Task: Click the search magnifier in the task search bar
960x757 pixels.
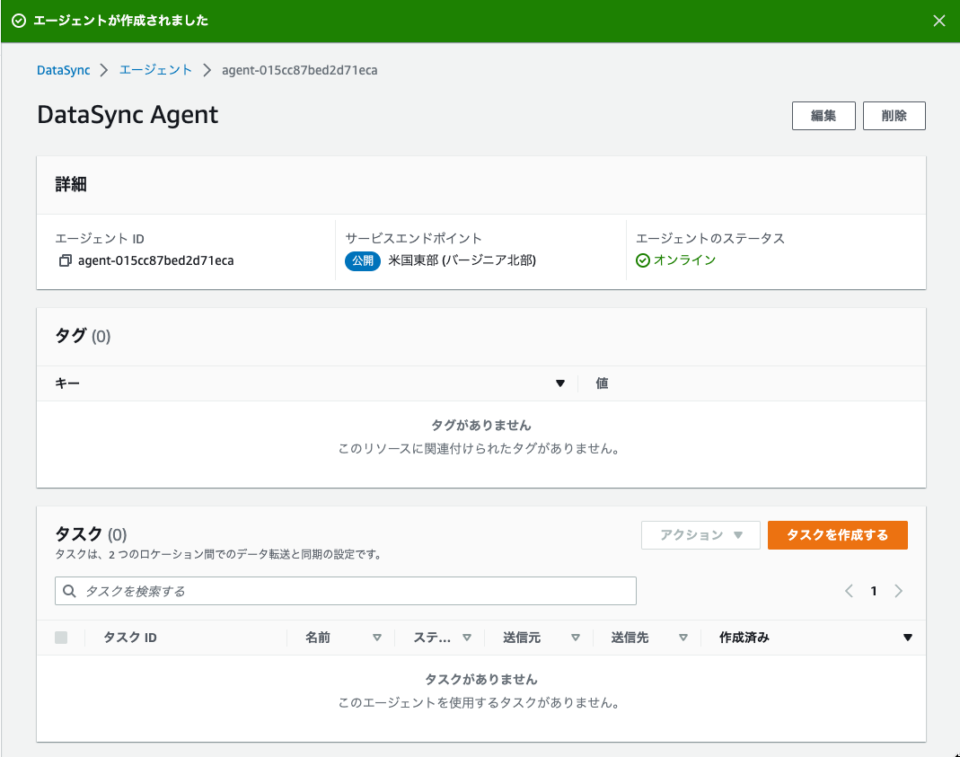Action: click(68, 591)
